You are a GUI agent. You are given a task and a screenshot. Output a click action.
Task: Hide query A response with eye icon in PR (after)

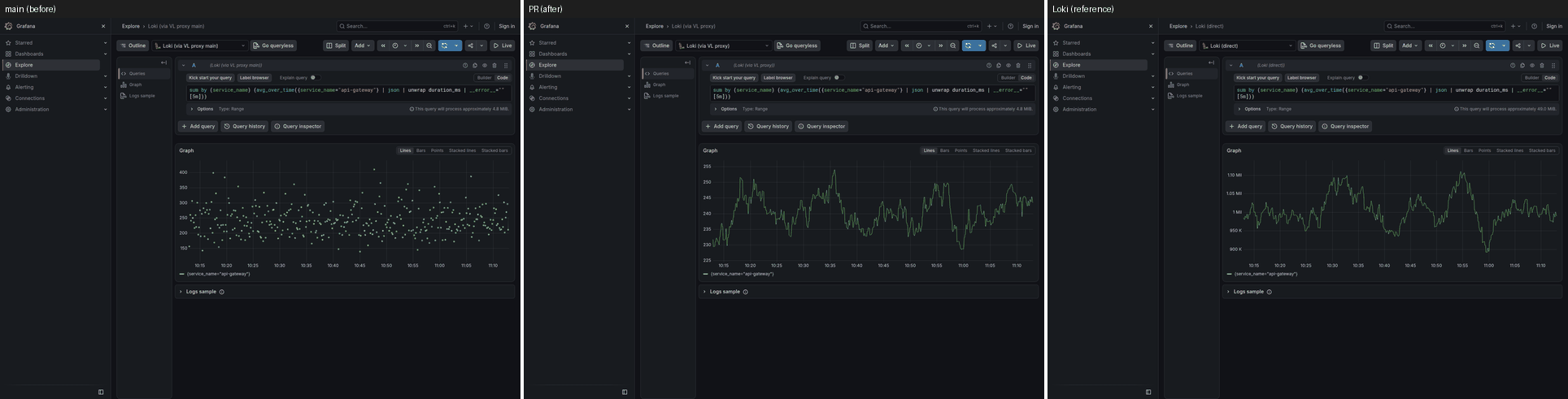pos(1008,65)
